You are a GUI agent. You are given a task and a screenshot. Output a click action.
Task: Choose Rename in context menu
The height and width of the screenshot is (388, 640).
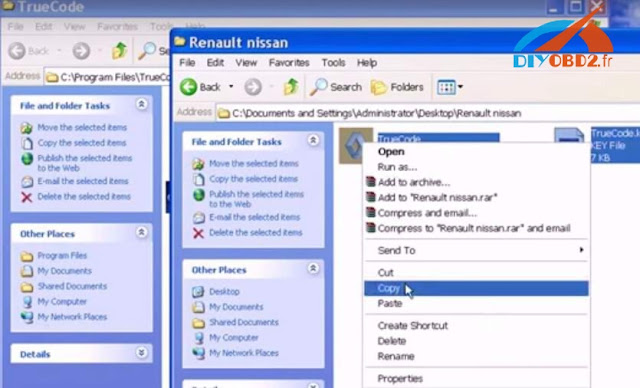(x=476, y=357)
